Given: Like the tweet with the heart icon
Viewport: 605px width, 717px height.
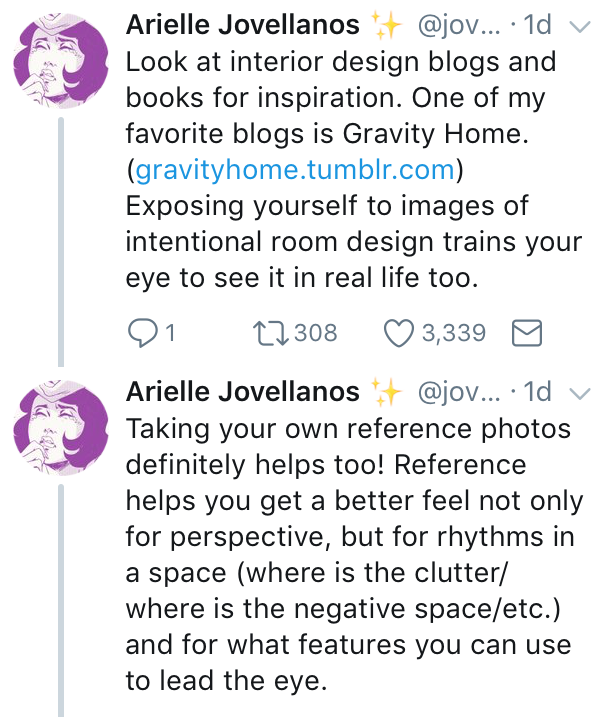Looking at the screenshot, I should [402, 333].
